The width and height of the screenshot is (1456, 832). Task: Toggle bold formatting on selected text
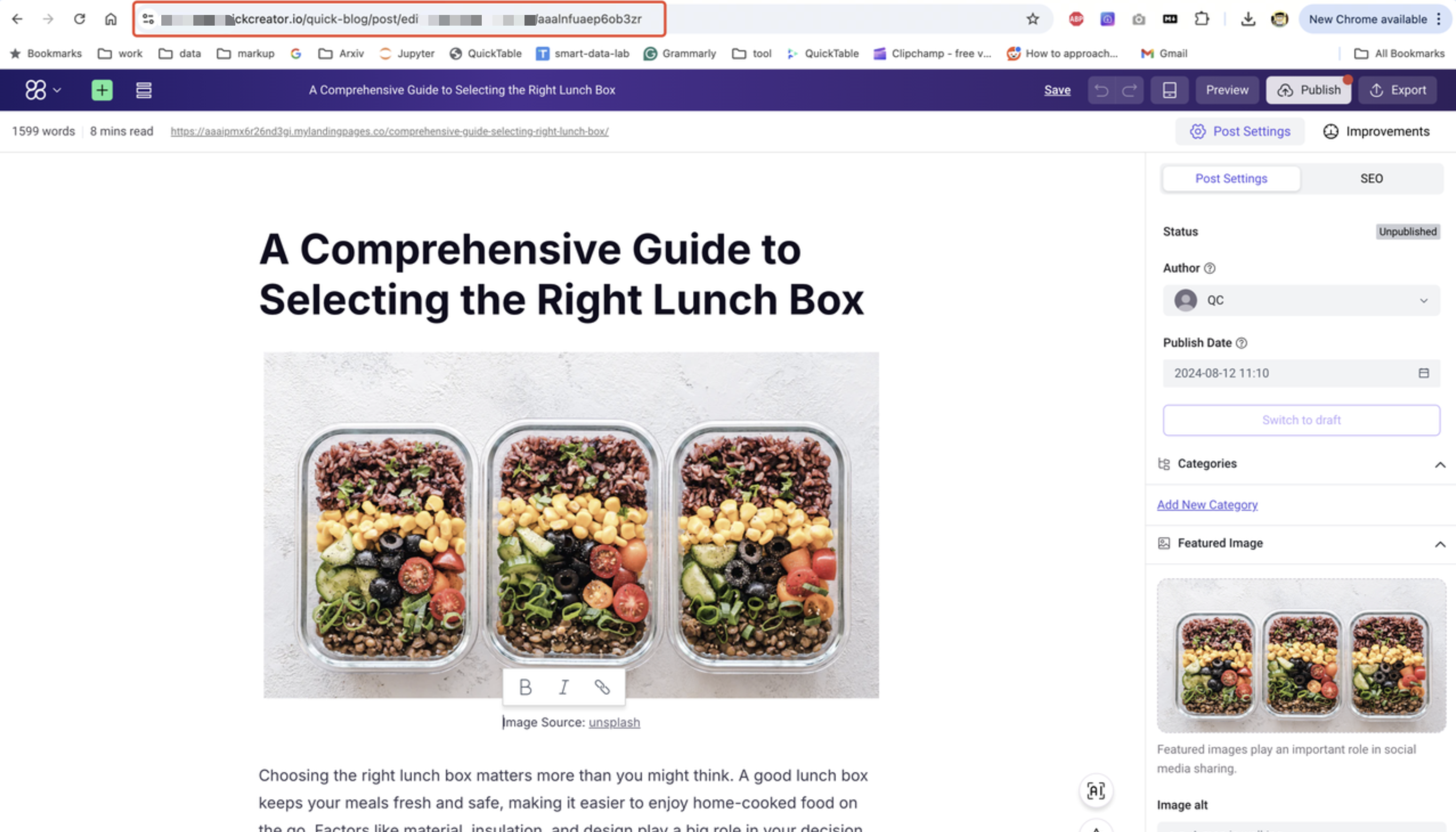(524, 688)
